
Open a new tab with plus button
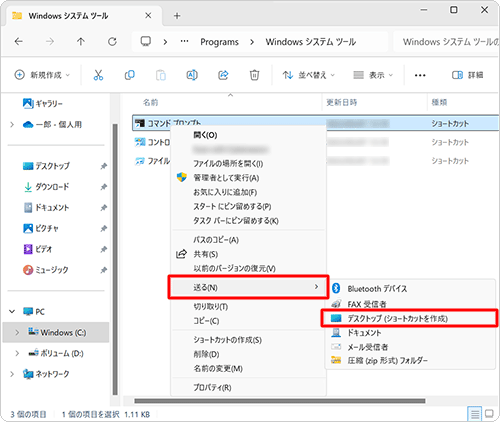click(x=177, y=16)
